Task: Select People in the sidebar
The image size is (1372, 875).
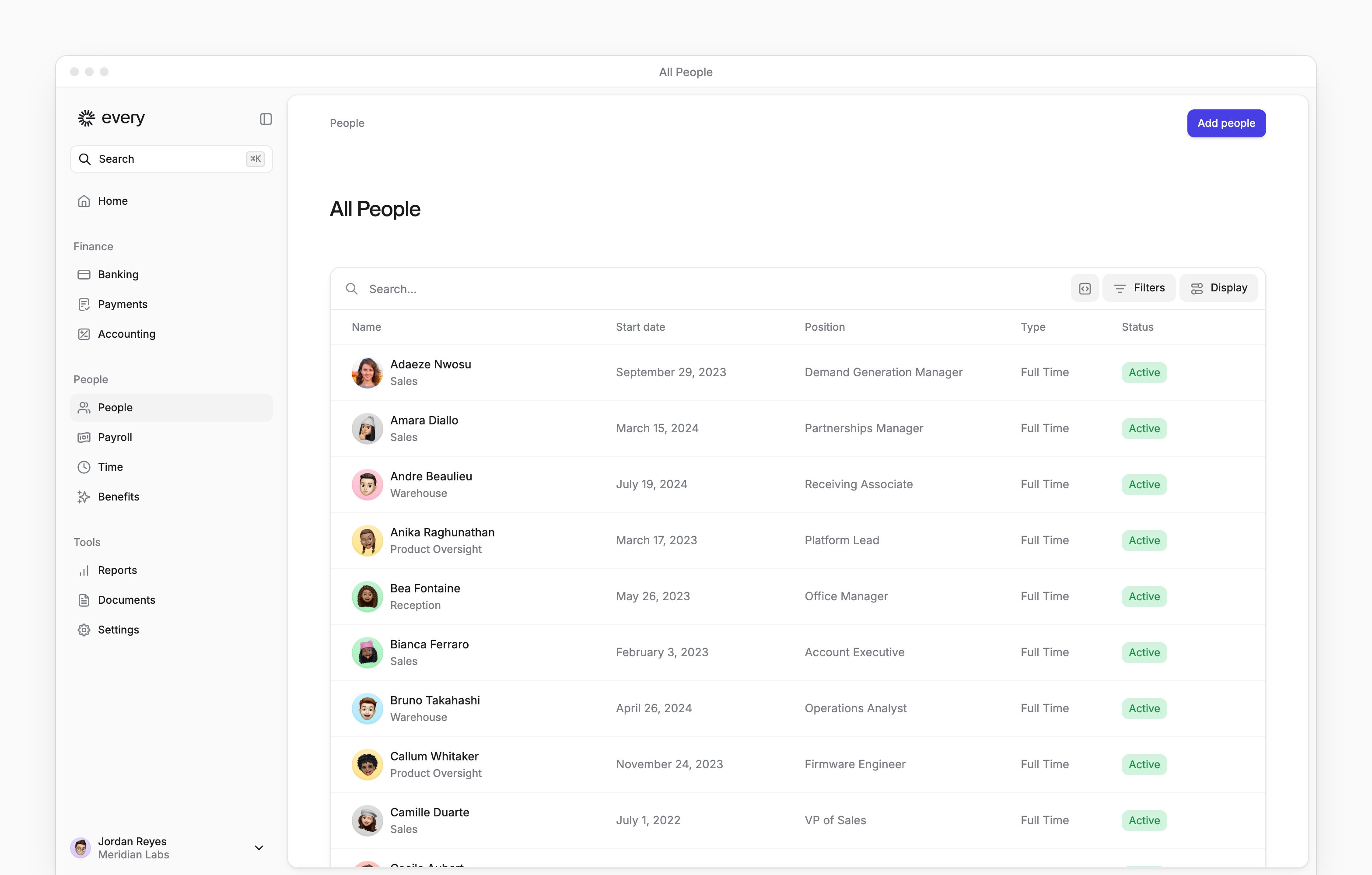Action: coord(171,407)
